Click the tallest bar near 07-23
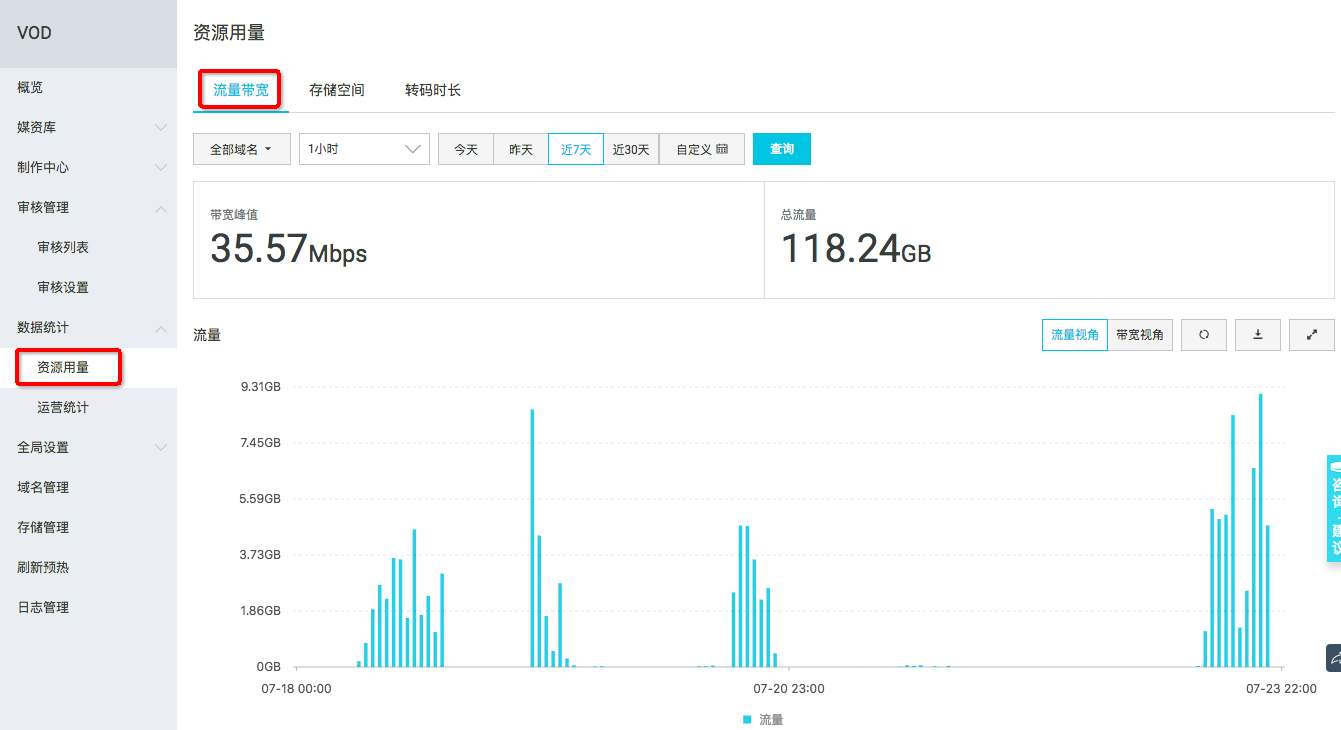 (1261, 530)
